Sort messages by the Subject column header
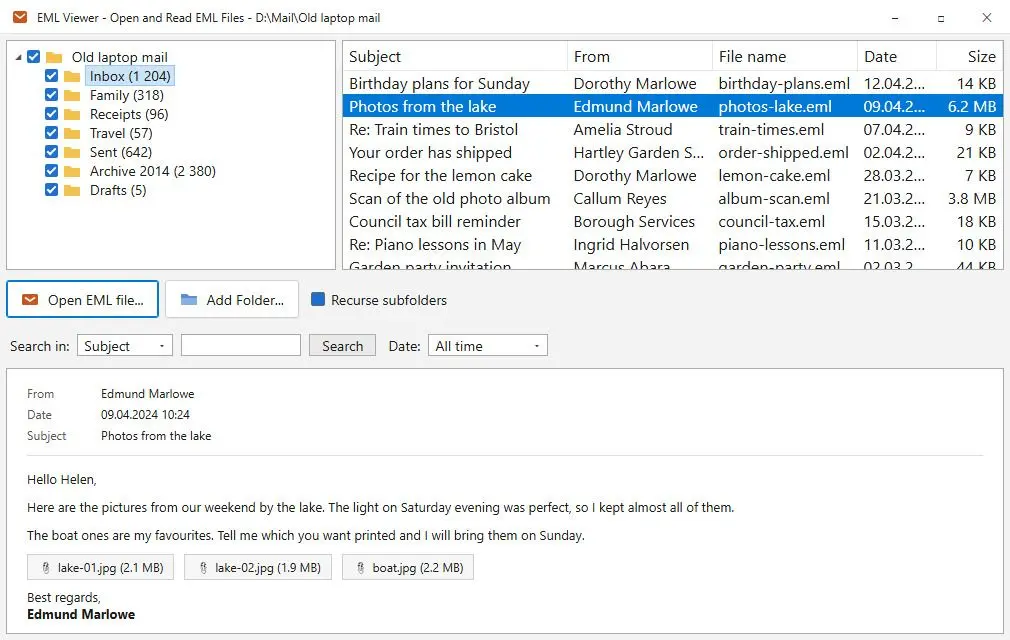 455,57
